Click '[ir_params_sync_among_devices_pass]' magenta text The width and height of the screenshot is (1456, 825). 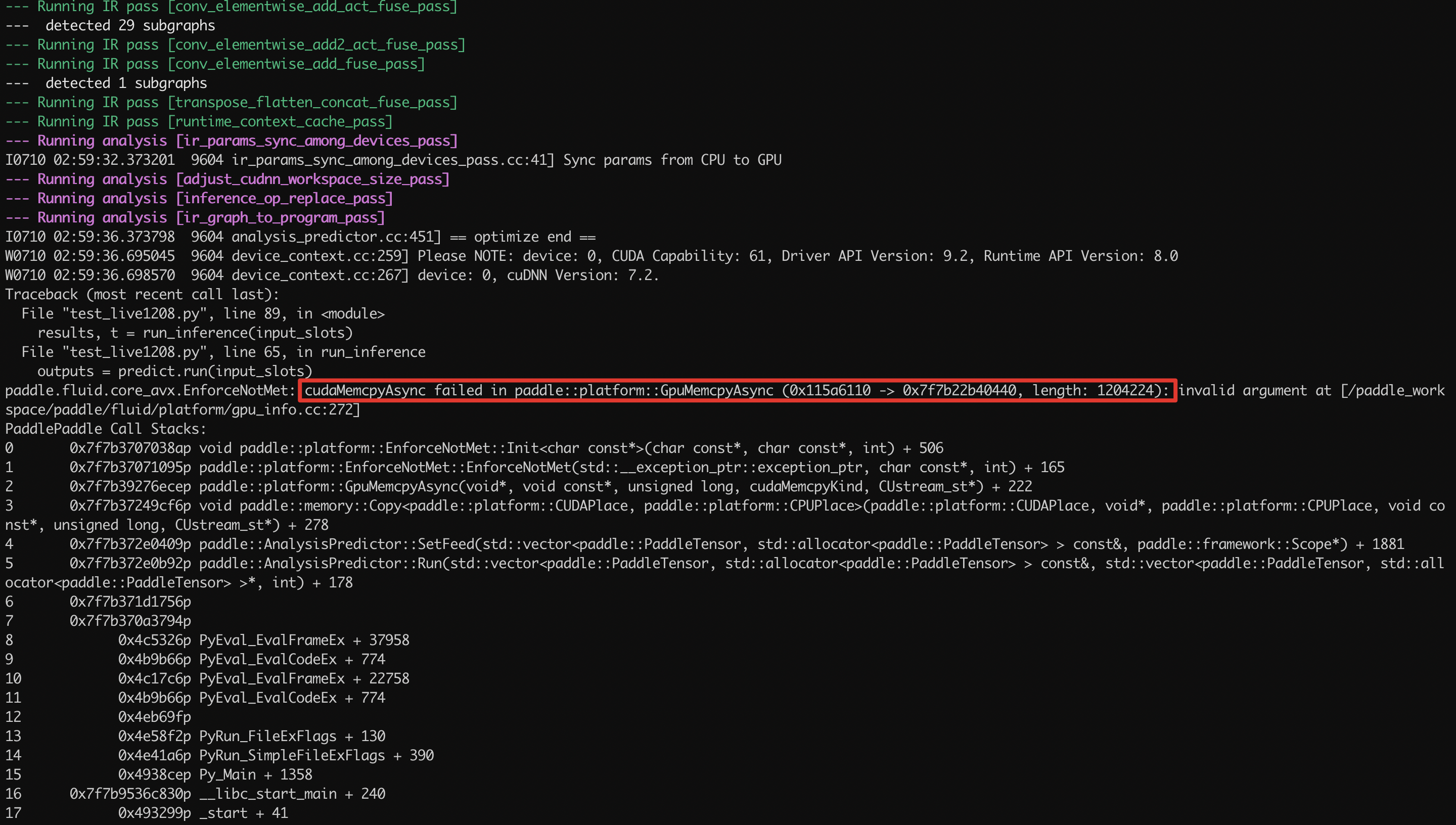(316, 141)
